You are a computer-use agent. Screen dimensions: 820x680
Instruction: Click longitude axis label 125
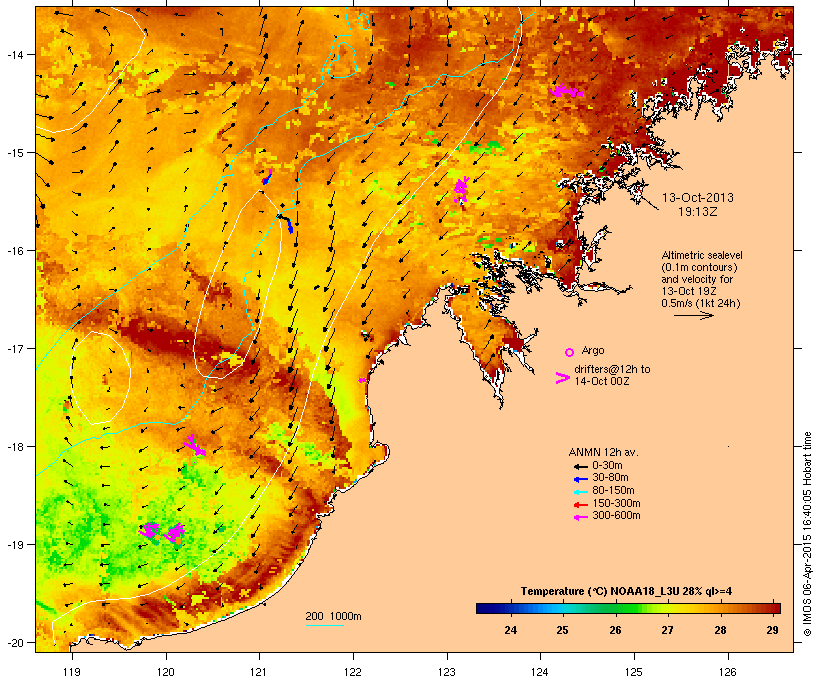(634, 672)
